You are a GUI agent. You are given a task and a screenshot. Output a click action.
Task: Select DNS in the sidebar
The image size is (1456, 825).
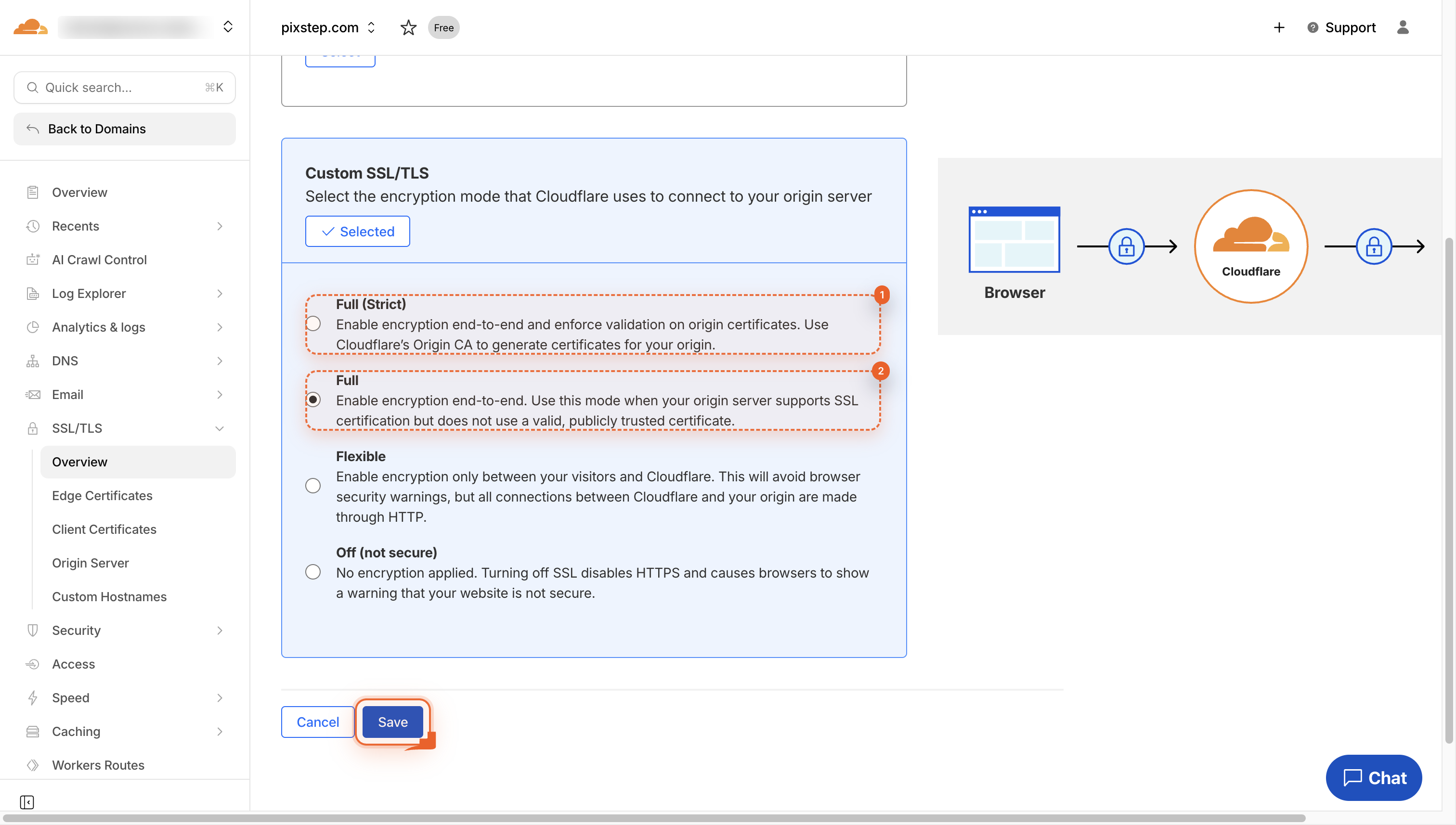(66, 361)
